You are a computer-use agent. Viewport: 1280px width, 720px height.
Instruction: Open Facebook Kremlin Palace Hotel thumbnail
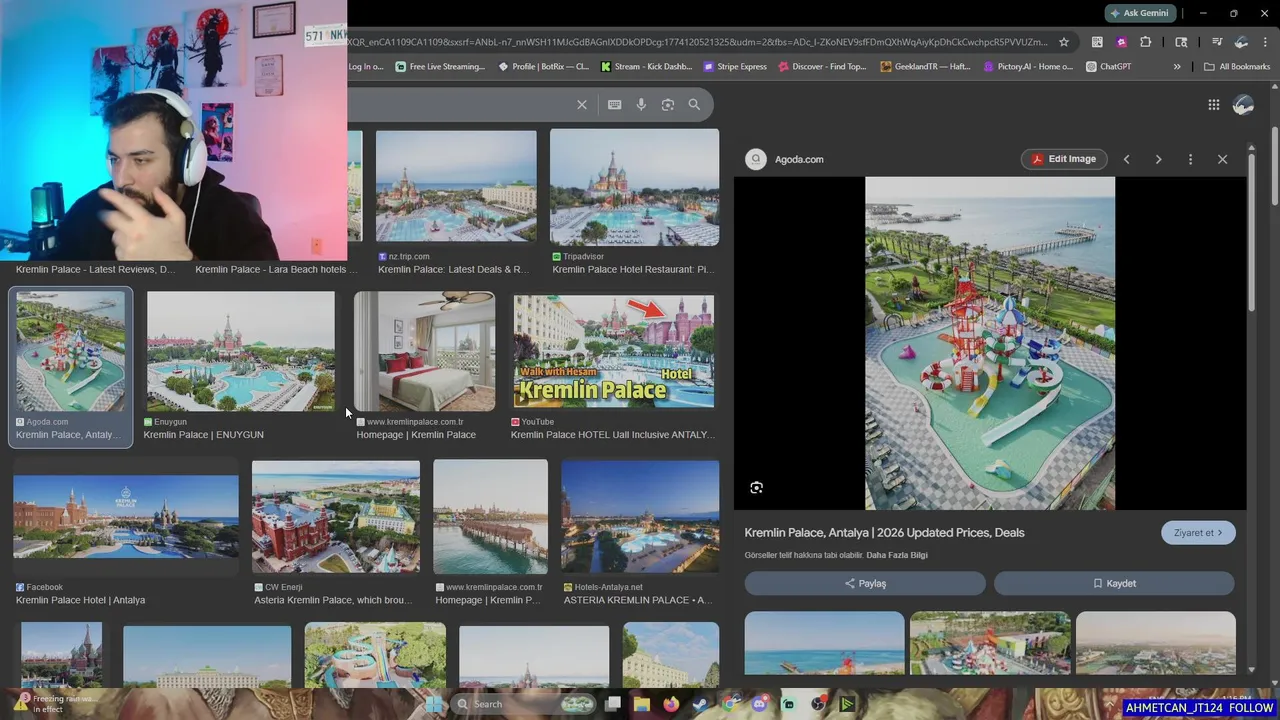(126, 517)
